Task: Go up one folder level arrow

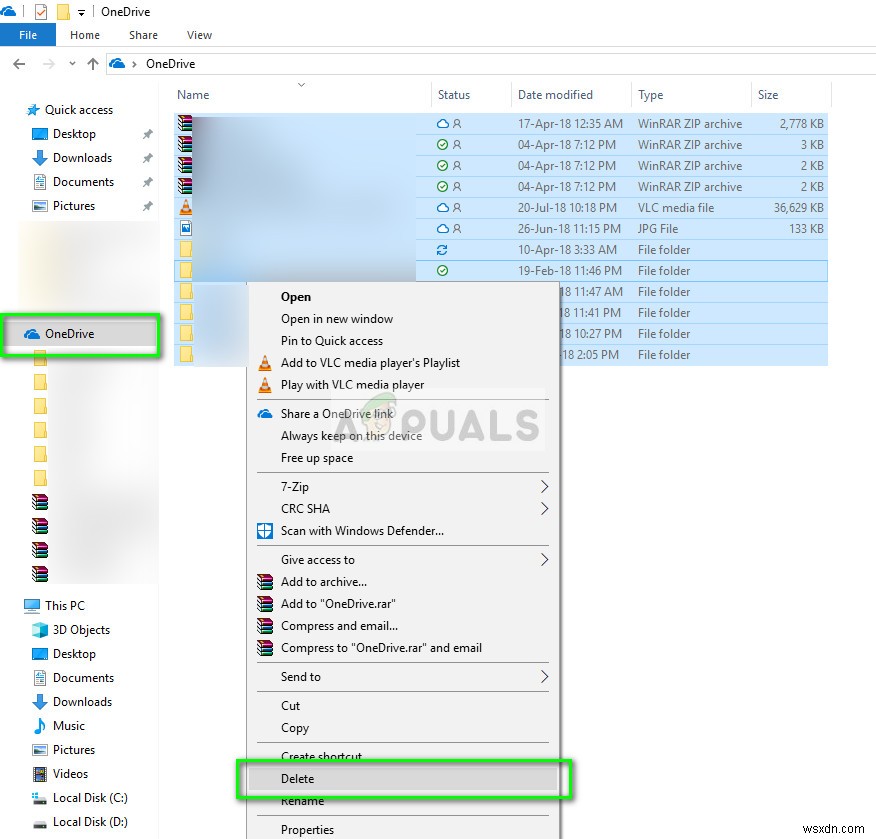Action: pos(93,64)
